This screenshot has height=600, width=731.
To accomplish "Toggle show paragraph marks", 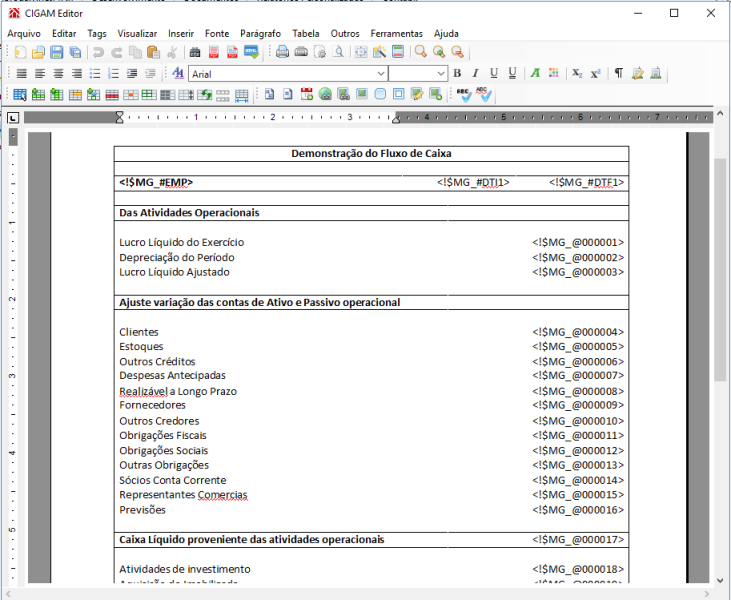I will pyautogui.click(x=619, y=74).
